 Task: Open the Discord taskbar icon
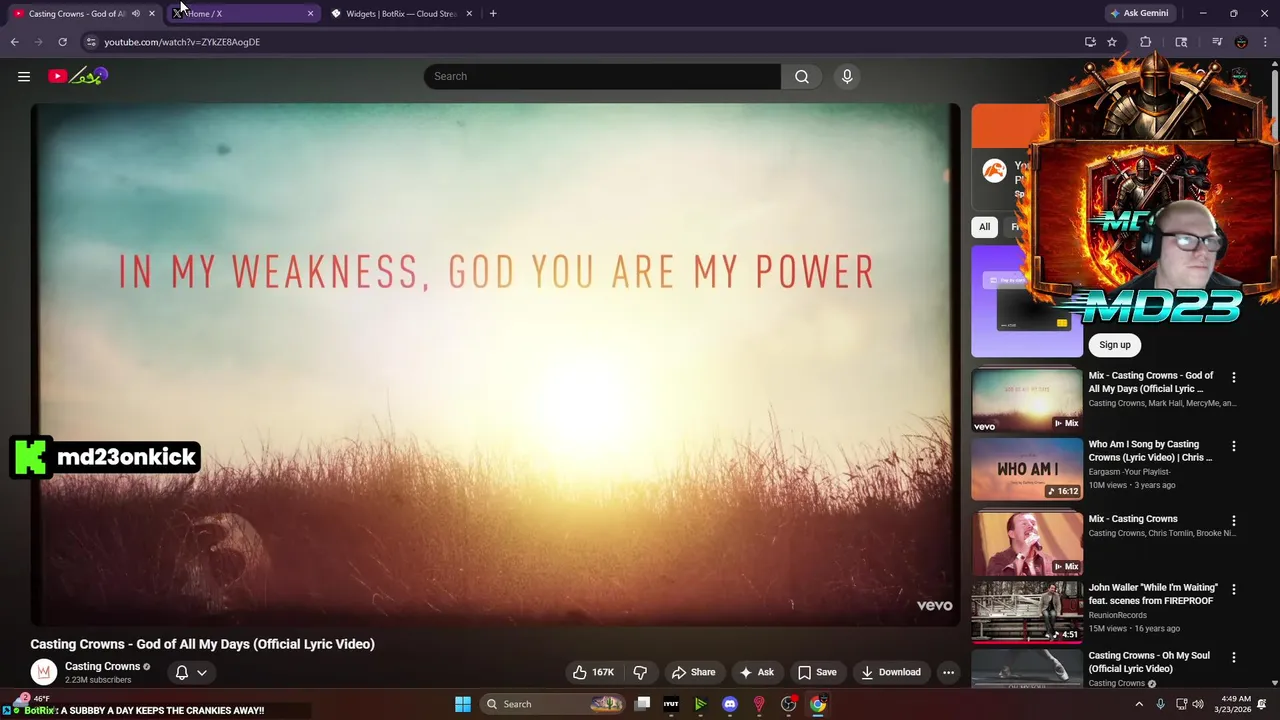click(x=730, y=704)
